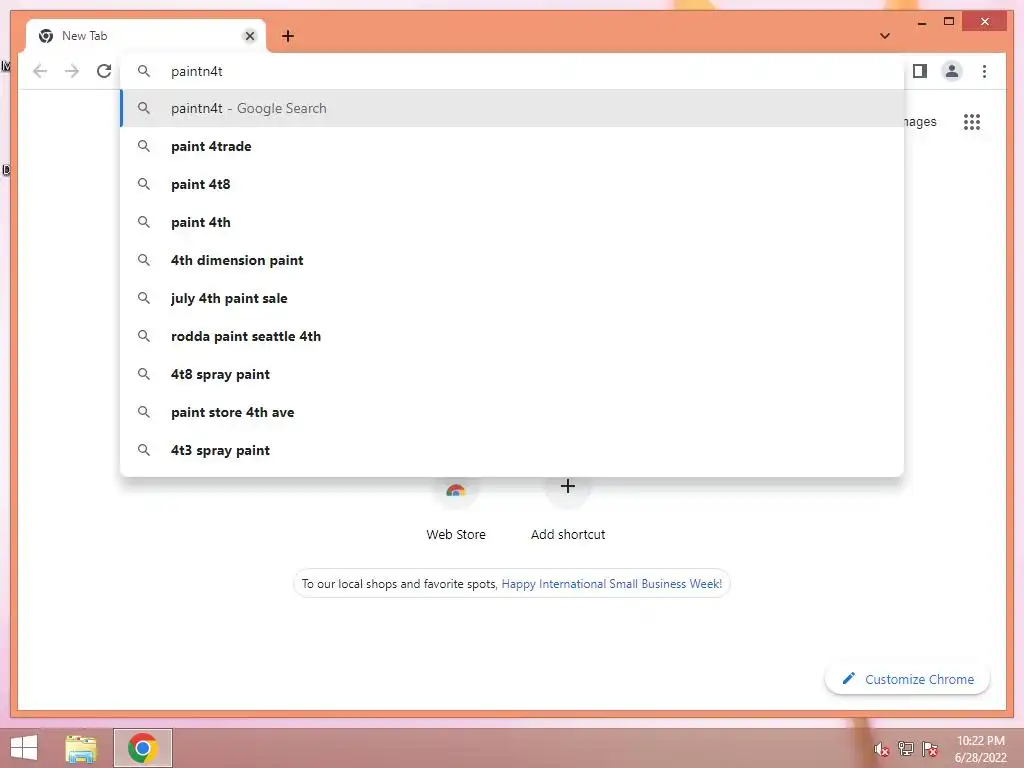Click the Customize Chrome button

(x=908, y=679)
